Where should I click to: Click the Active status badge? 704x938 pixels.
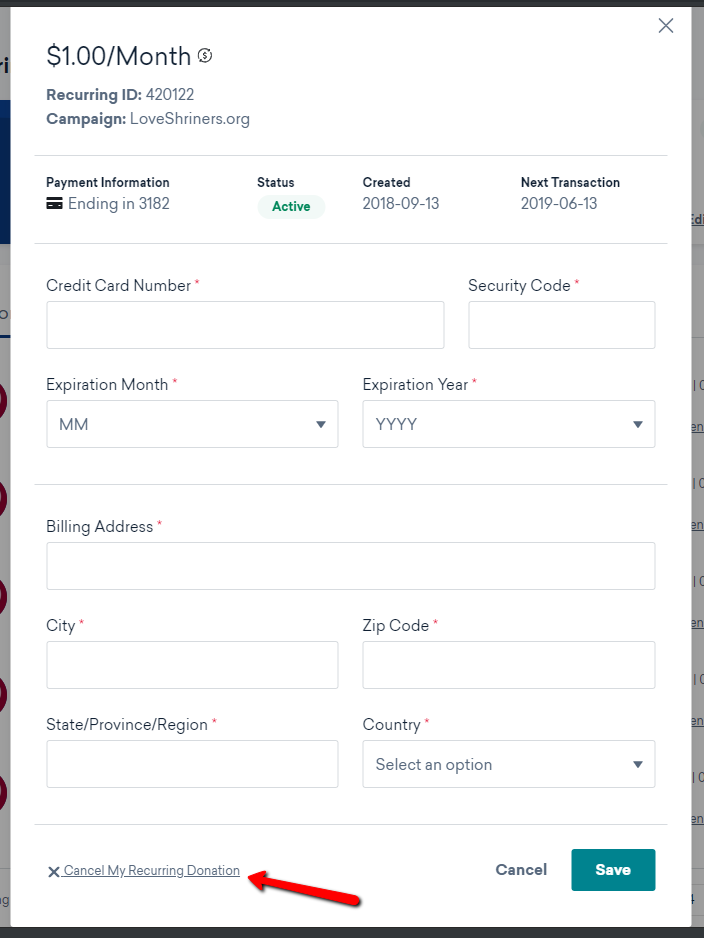291,206
